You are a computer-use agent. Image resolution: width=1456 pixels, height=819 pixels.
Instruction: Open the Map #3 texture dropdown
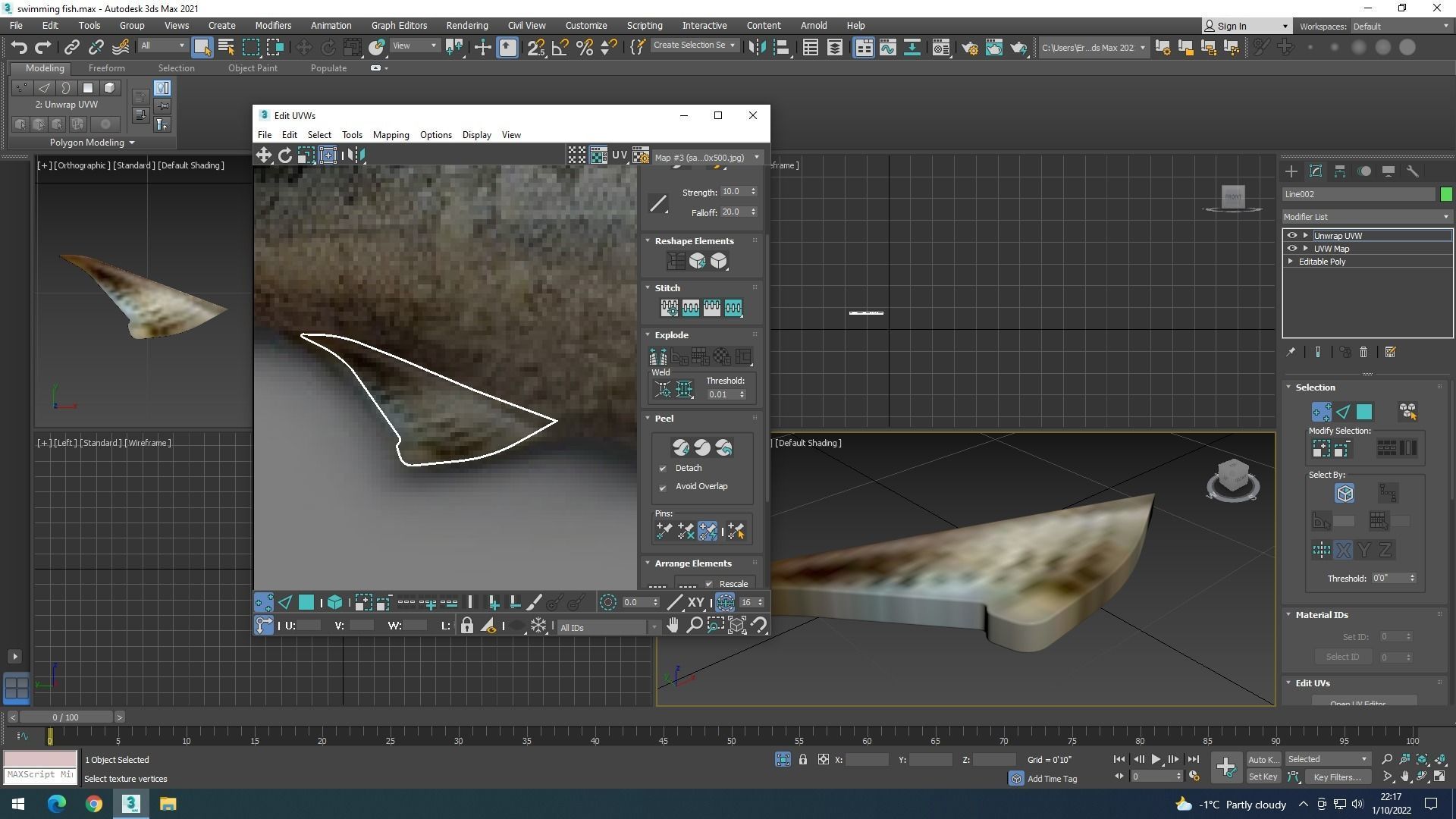pyautogui.click(x=707, y=158)
